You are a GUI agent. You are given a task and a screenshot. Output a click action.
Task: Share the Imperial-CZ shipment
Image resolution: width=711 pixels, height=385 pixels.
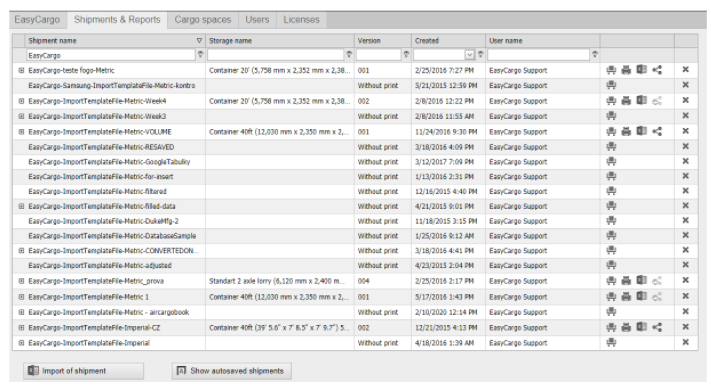(657, 327)
